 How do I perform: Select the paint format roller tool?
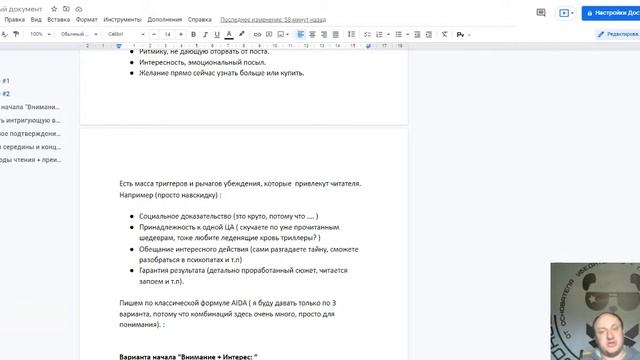tap(16, 34)
